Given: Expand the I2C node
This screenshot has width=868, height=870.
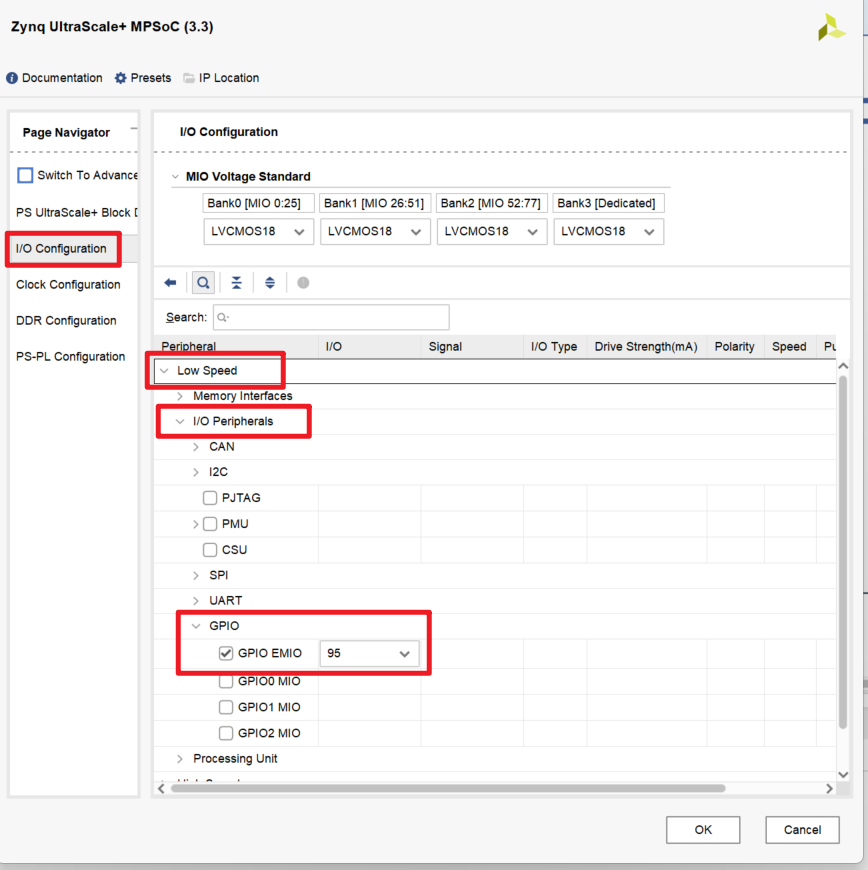Looking at the screenshot, I should [196, 472].
